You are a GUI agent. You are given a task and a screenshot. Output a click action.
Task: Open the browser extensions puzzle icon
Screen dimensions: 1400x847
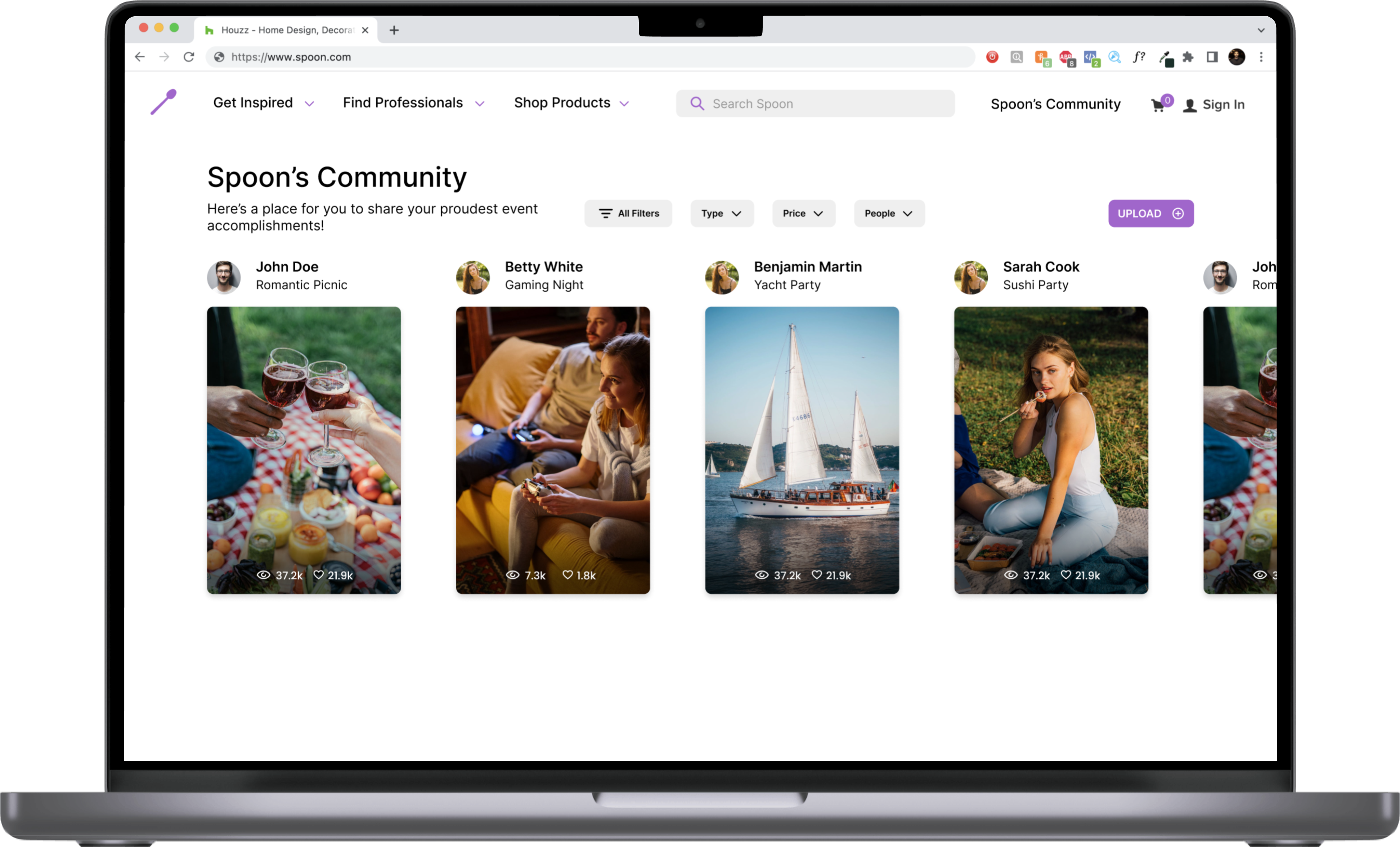[x=1188, y=57]
